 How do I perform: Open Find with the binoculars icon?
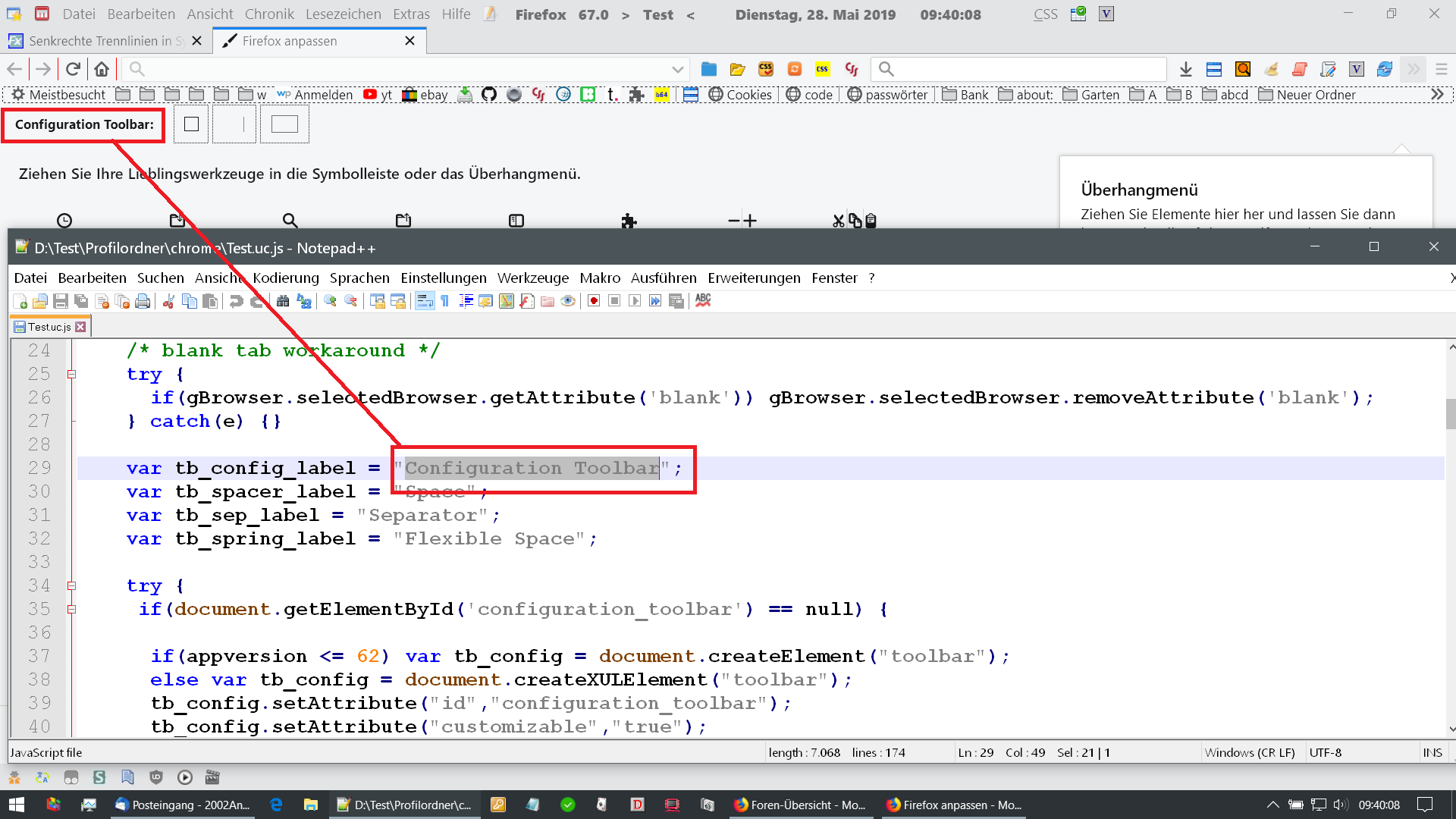(x=283, y=301)
